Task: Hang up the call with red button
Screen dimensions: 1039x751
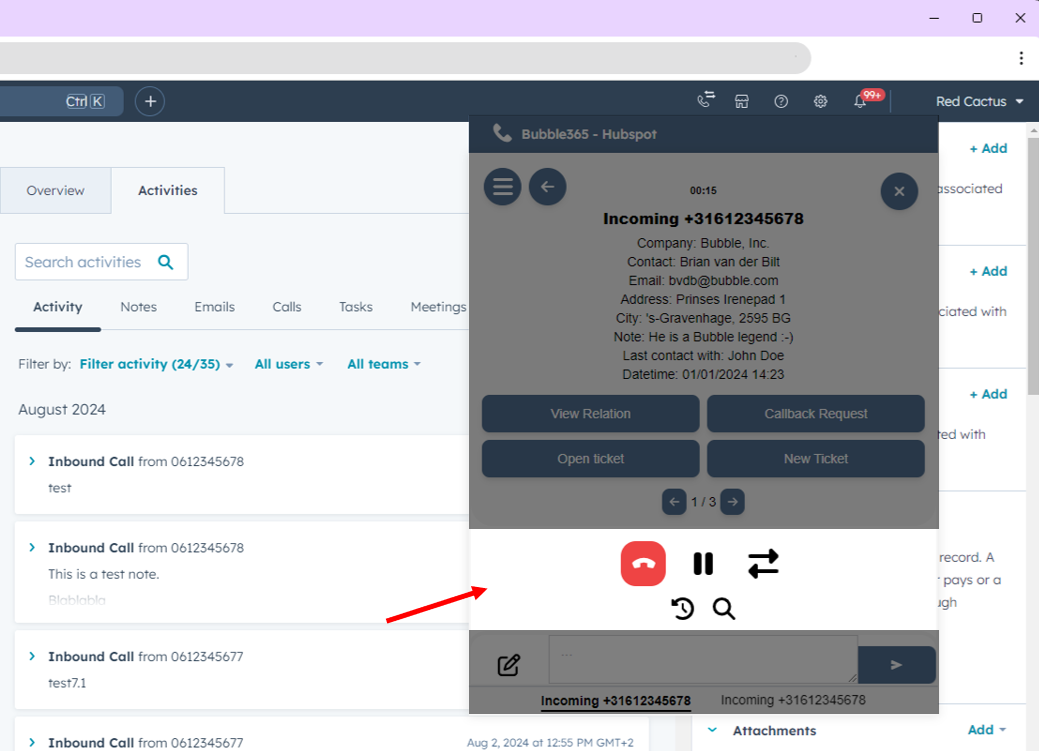Action: pos(643,564)
